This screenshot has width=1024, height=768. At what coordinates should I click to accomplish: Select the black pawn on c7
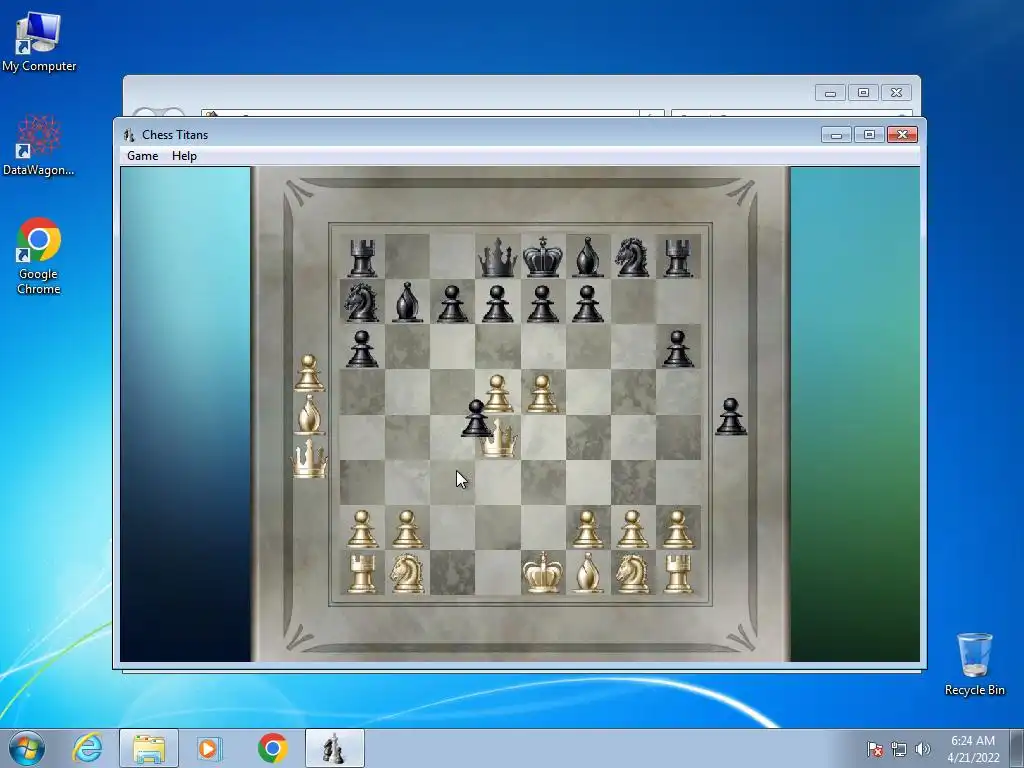click(452, 304)
